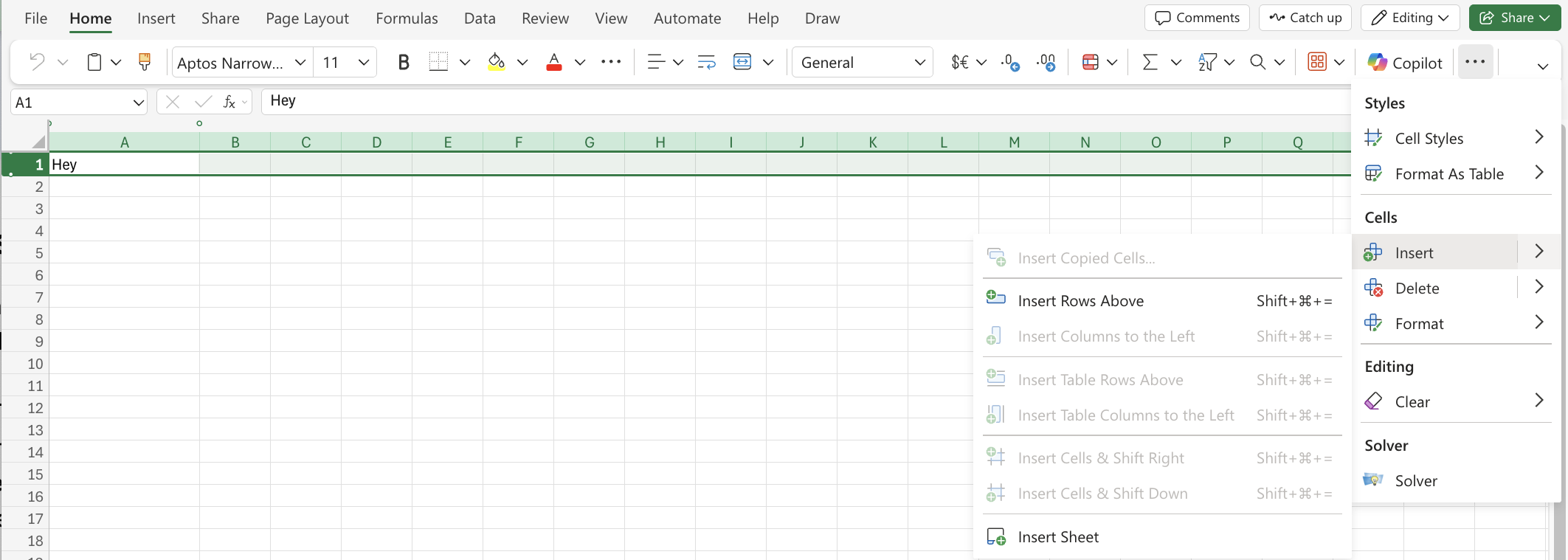Open the borders dropdown arrow

click(x=465, y=63)
